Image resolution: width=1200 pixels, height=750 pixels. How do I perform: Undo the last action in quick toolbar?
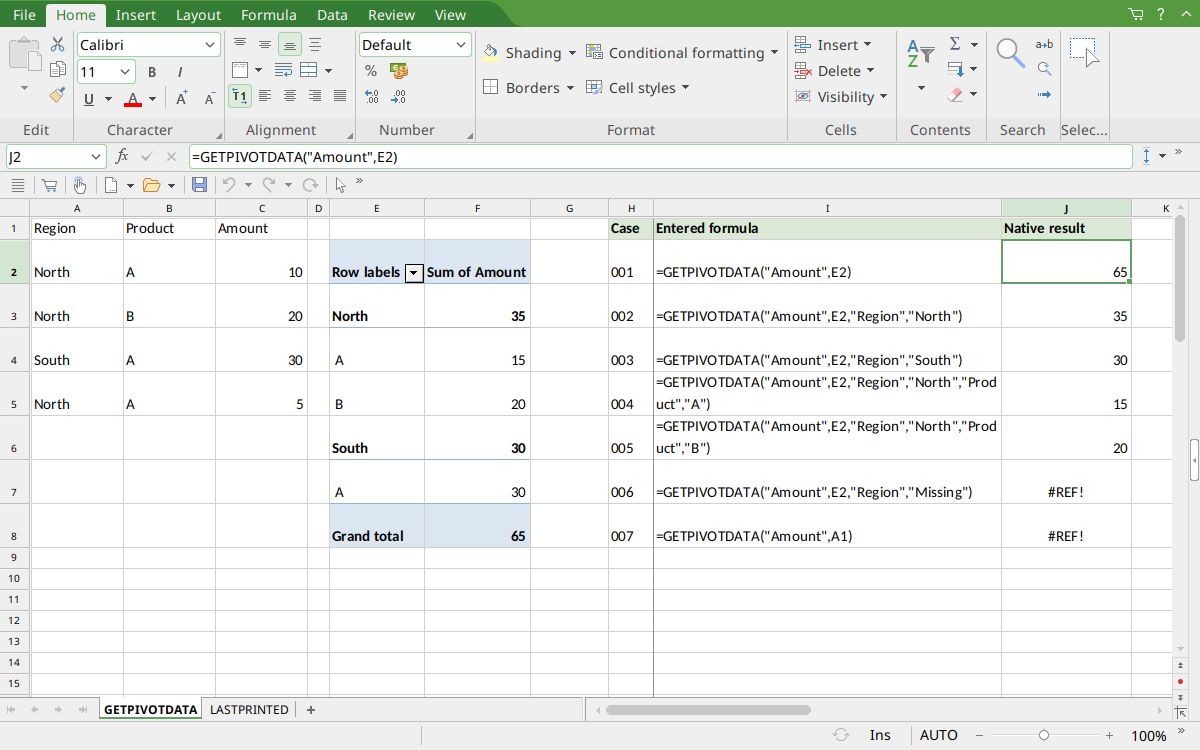click(x=228, y=185)
